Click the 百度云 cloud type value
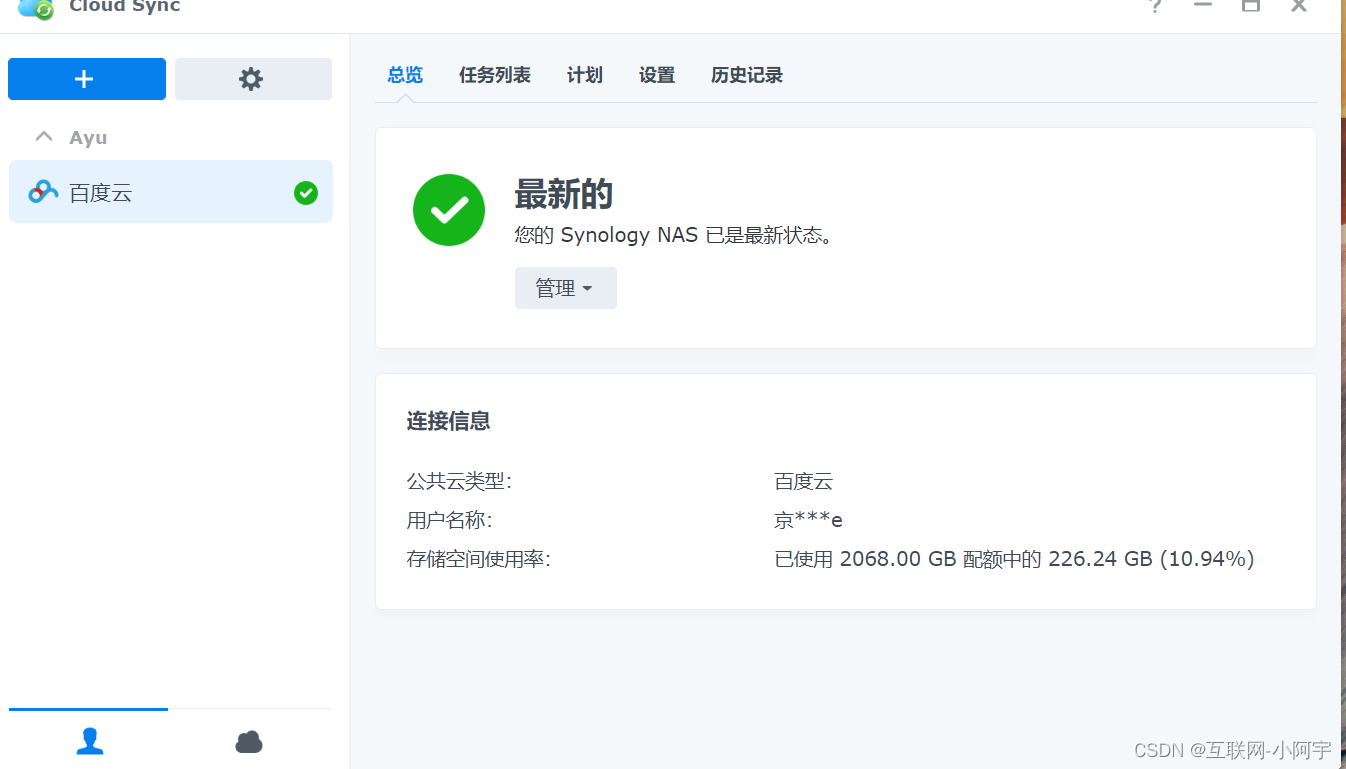 click(x=804, y=481)
